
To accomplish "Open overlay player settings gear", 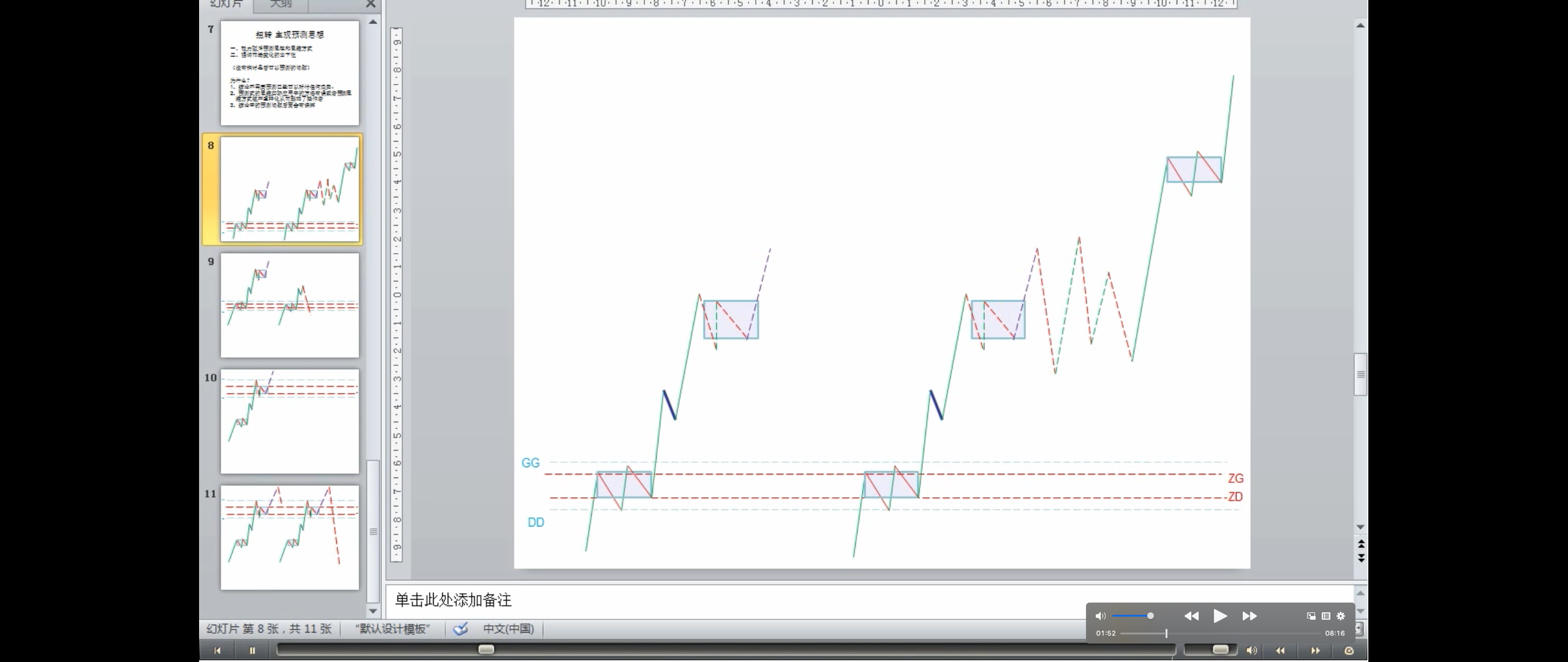I will (1341, 616).
